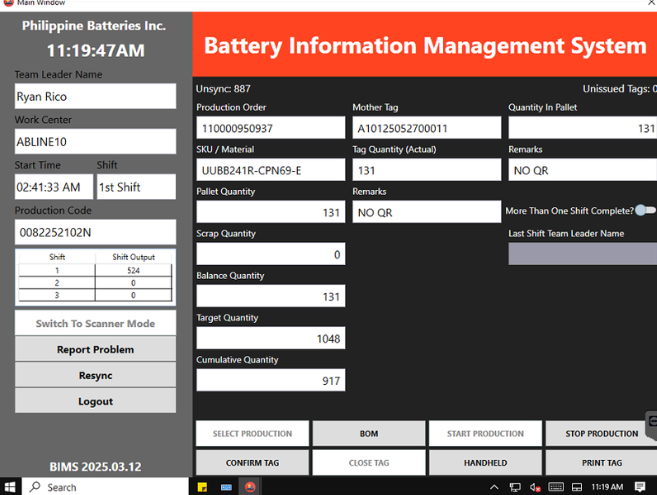657x495 pixels.
Task: Click the Windows taskbar Search box
Action: 105,487
